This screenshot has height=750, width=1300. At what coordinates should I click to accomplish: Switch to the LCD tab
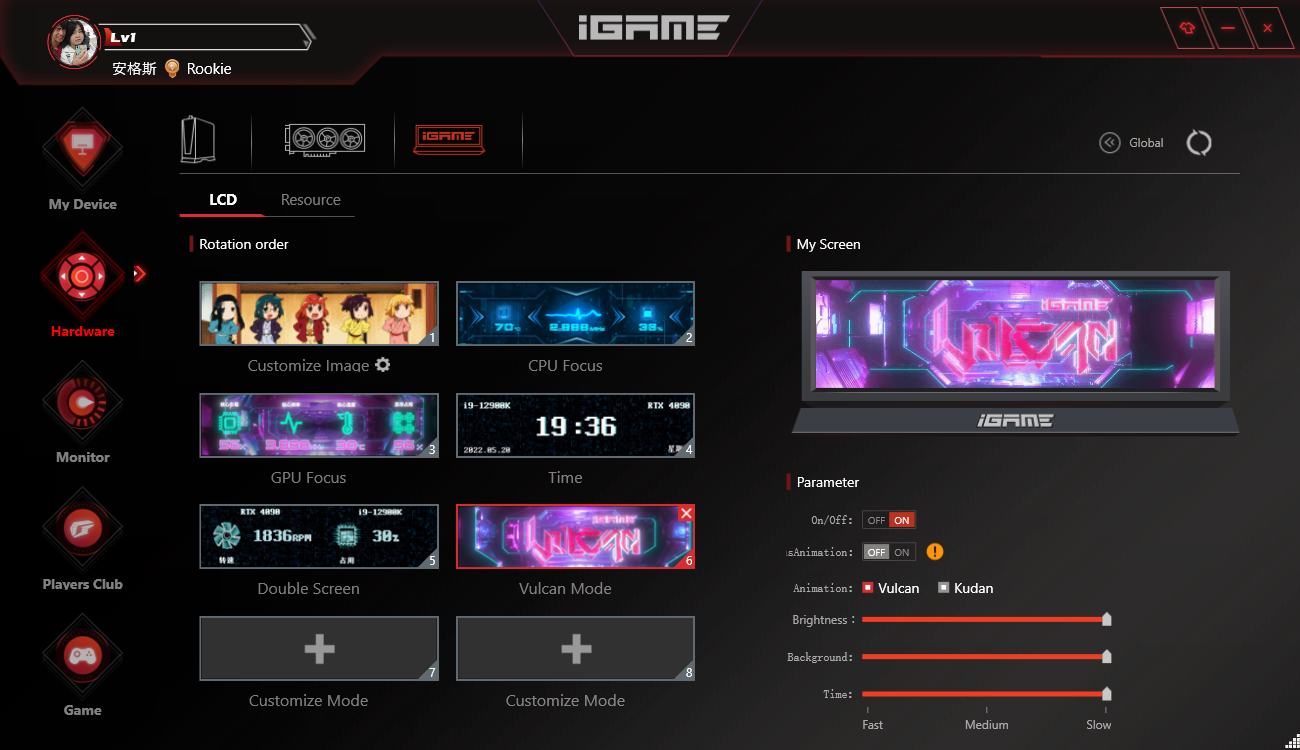pyautogui.click(x=222, y=200)
